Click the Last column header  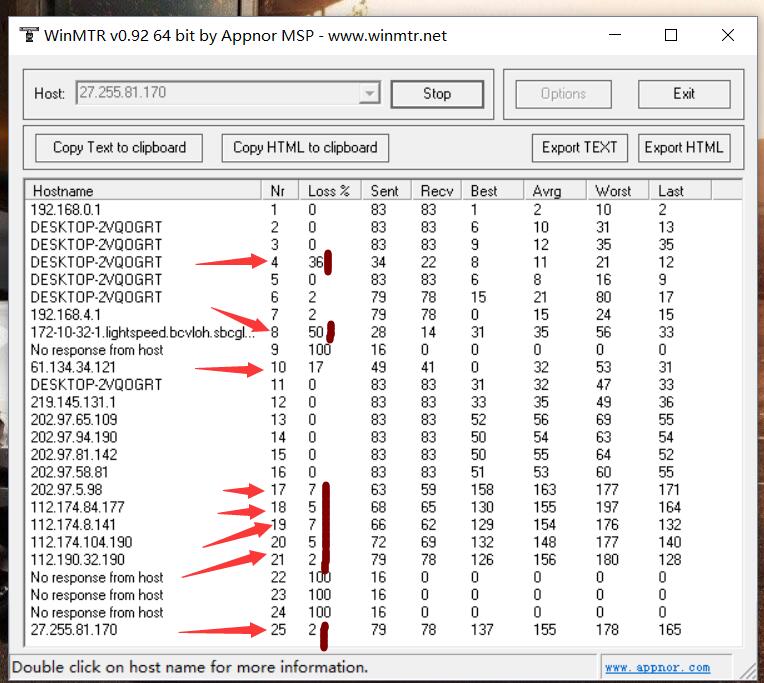(x=681, y=191)
